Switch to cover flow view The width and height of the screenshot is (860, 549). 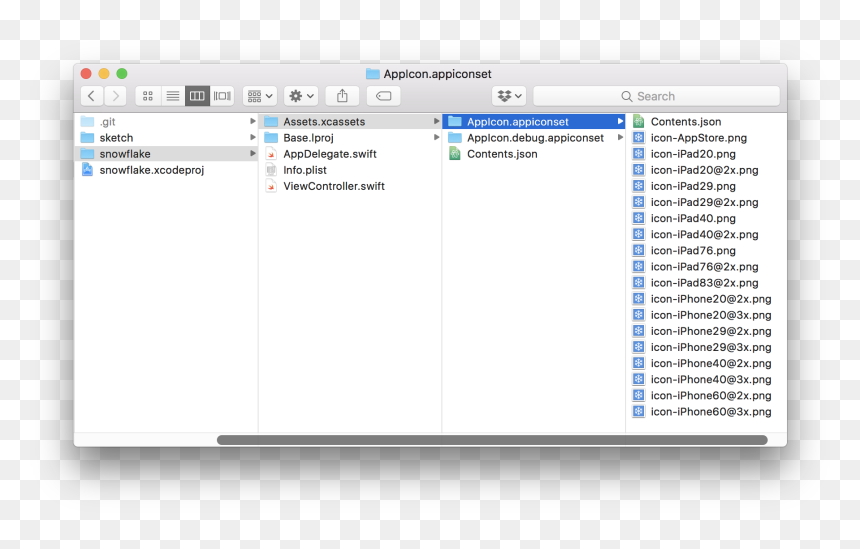[x=222, y=96]
